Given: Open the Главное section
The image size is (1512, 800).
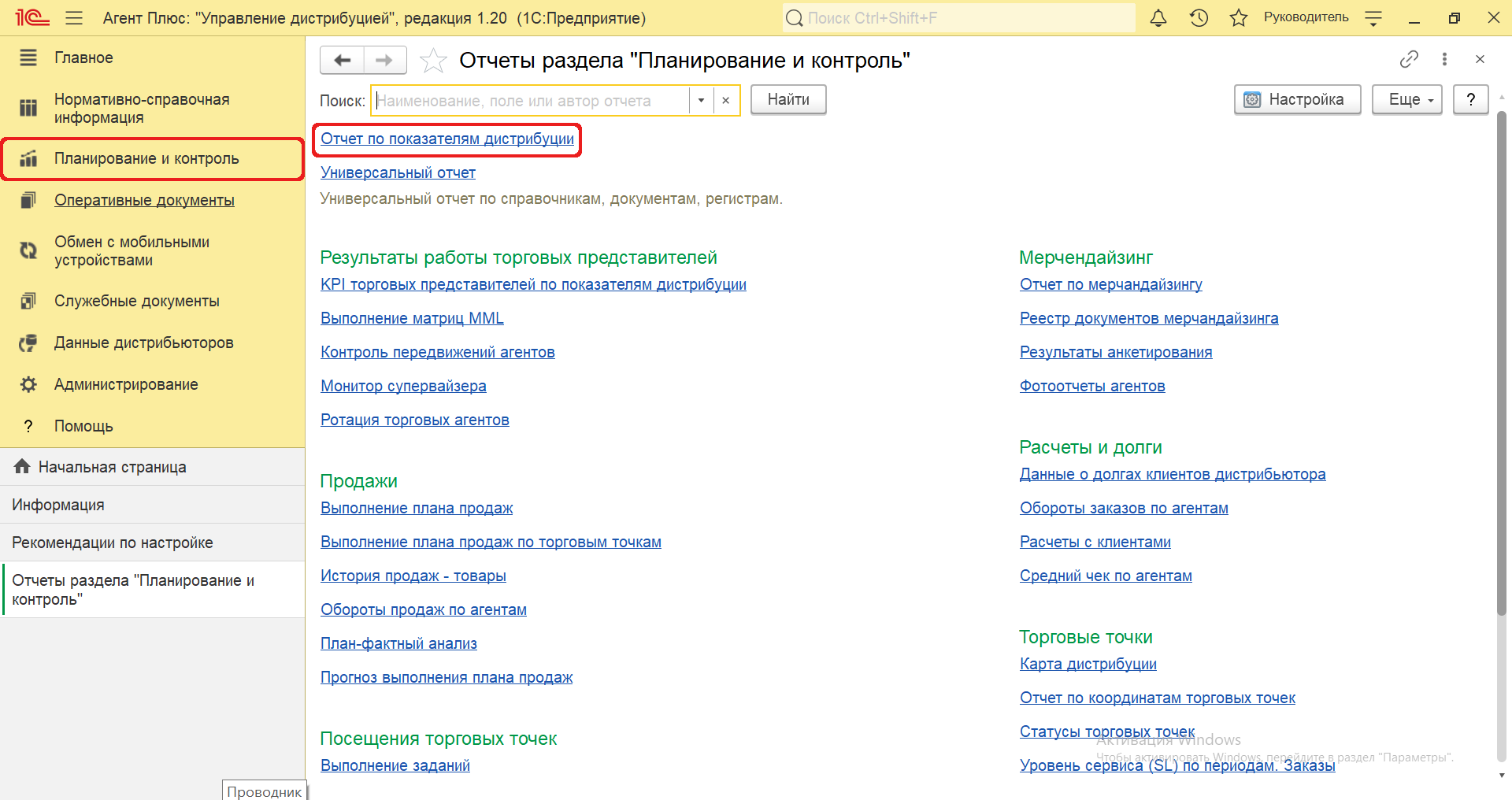Looking at the screenshot, I should 153,57.
